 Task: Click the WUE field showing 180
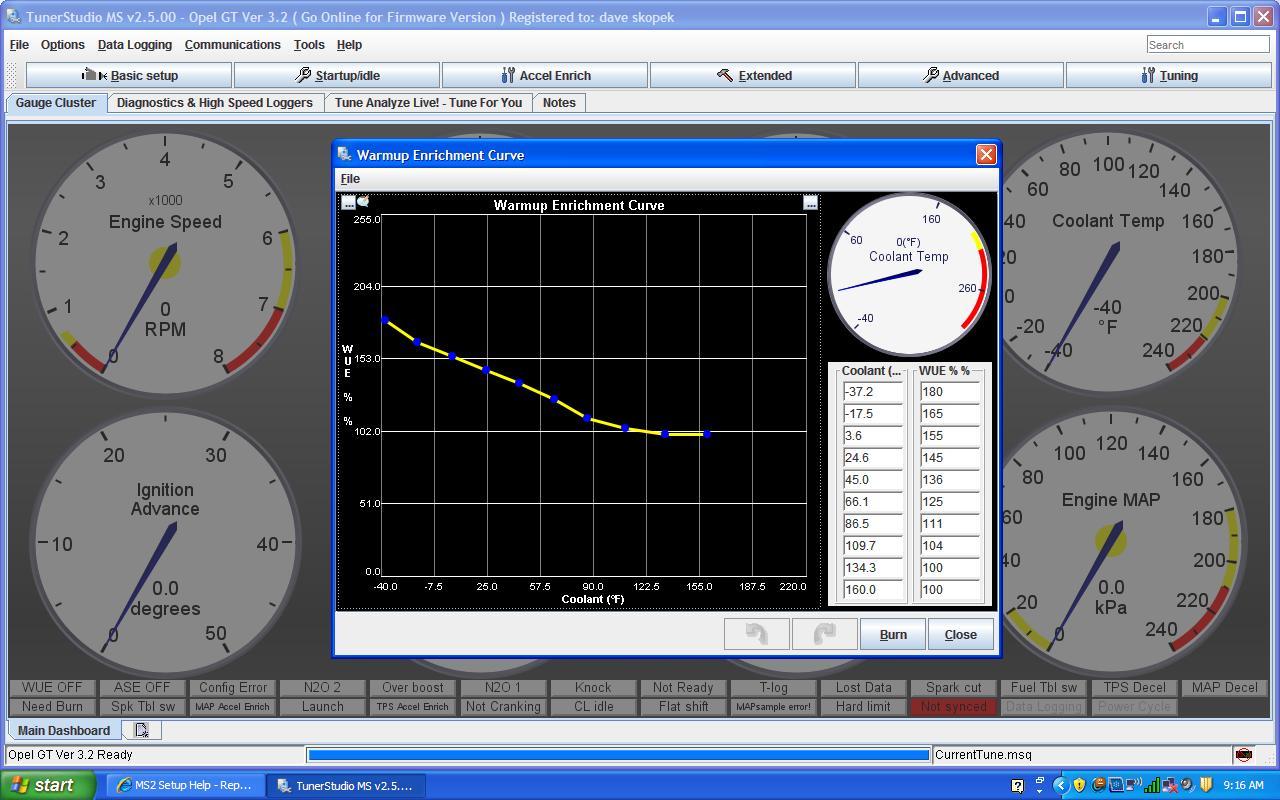[948, 392]
